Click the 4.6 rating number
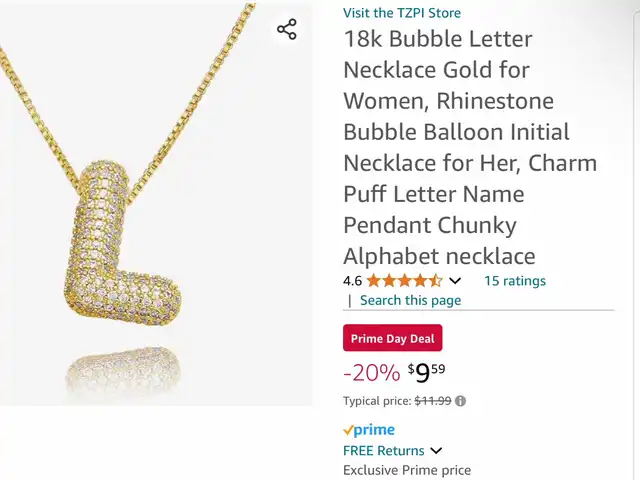Image resolution: width=640 pixels, height=480 pixels. coord(352,281)
